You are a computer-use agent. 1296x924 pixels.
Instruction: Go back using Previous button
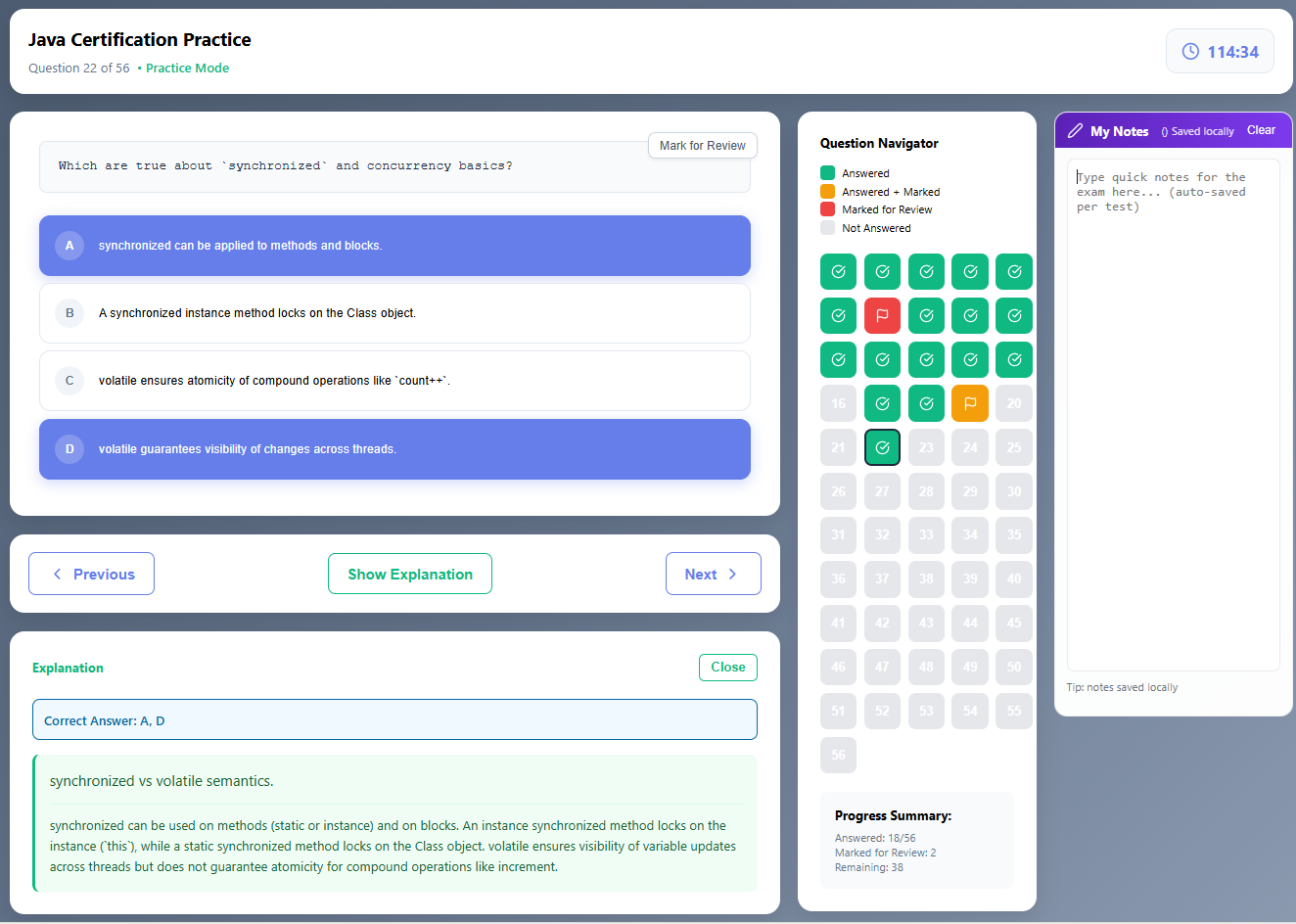click(91, 574)
